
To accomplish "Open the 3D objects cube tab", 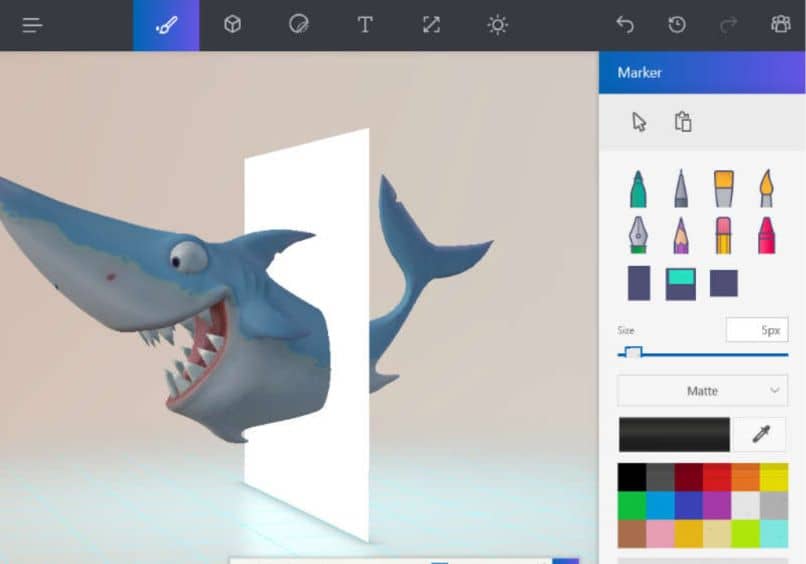I will pos(232,25).
